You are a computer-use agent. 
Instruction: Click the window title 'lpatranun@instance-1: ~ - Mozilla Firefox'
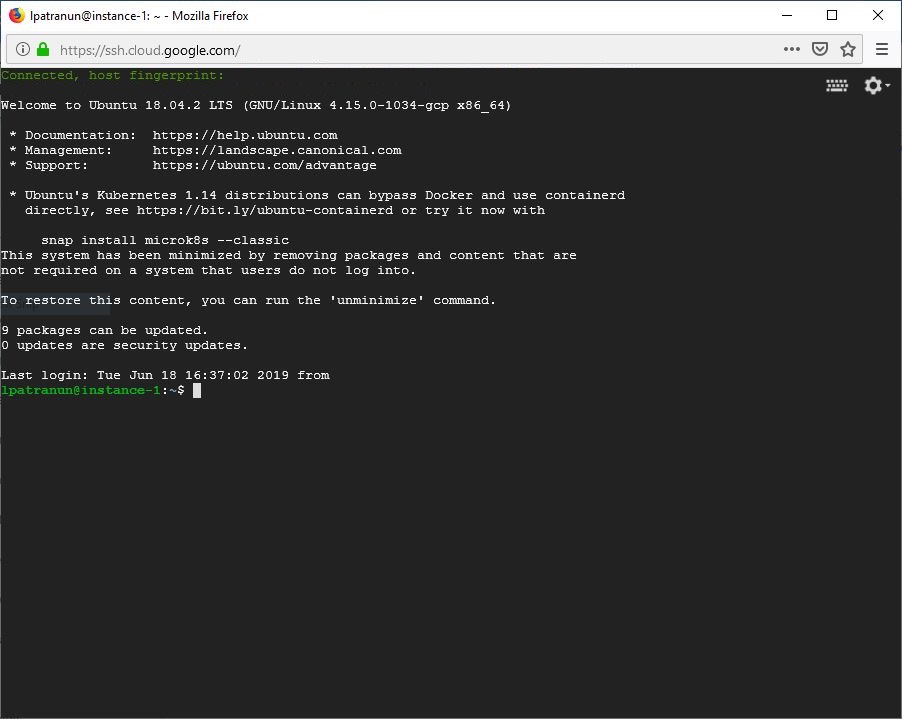point(139,16)
